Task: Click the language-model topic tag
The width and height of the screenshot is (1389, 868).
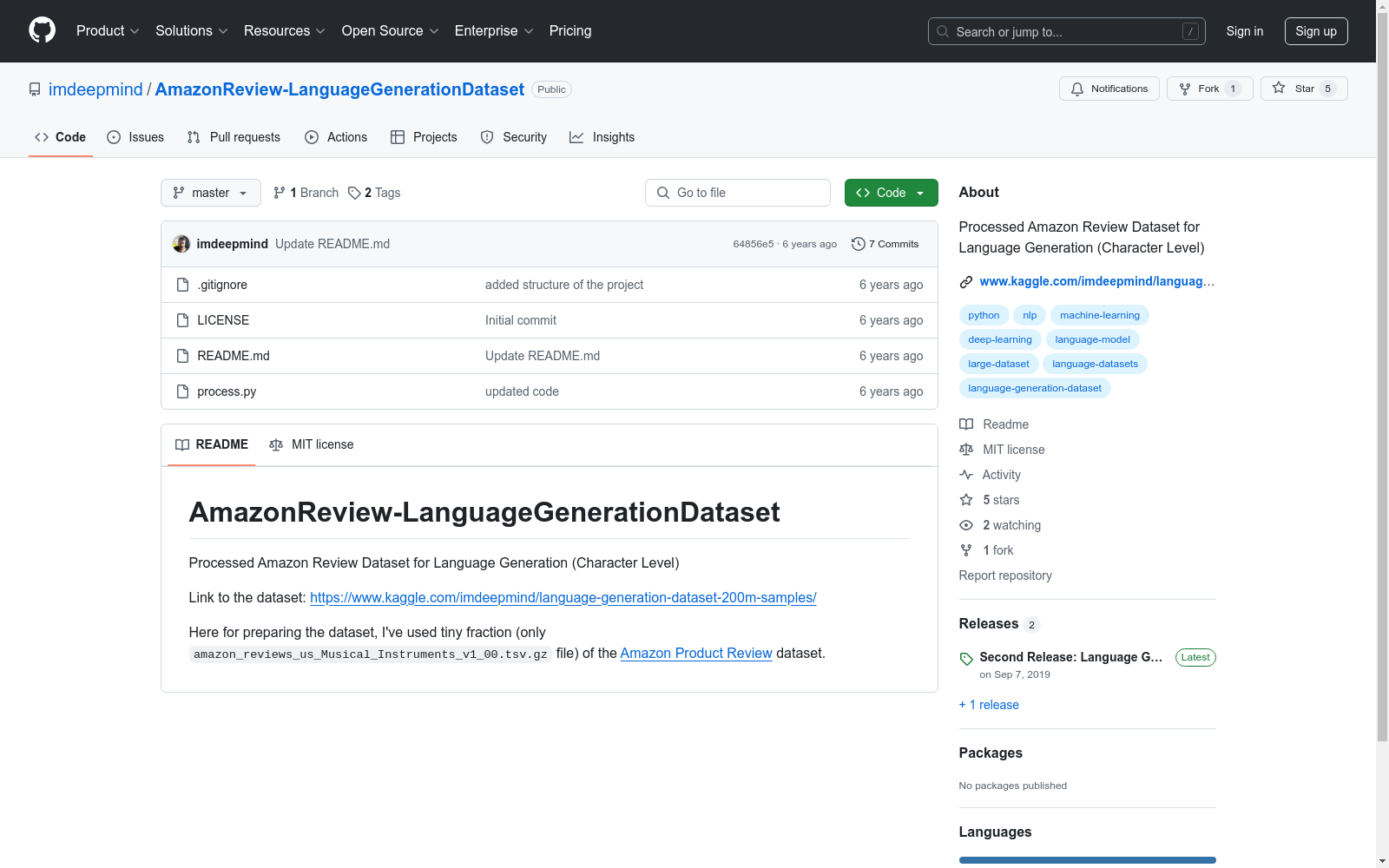Action: pyautogui.click(x=1093, y=339)
